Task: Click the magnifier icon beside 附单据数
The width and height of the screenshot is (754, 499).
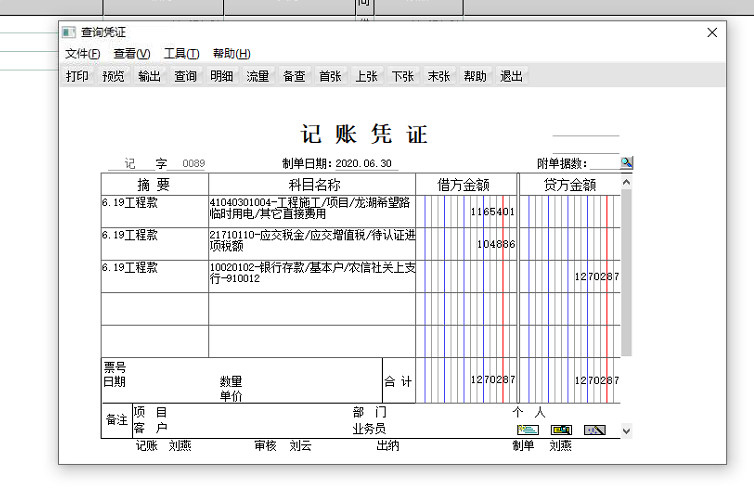Action: (x=627, y=163)
